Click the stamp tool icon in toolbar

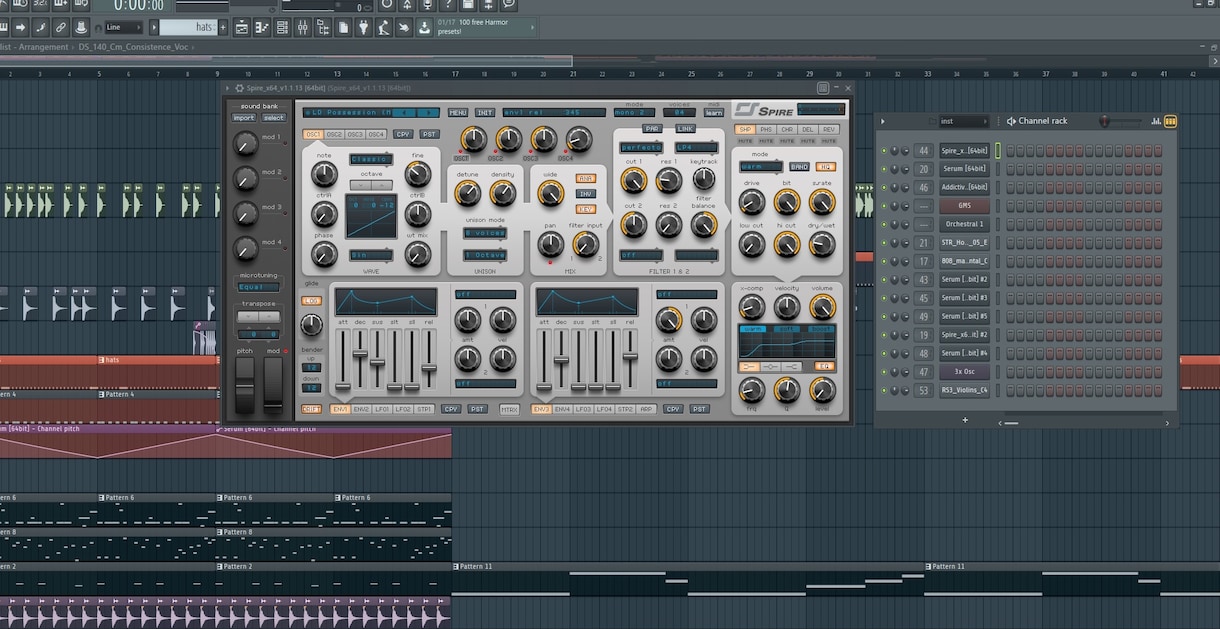81,27
